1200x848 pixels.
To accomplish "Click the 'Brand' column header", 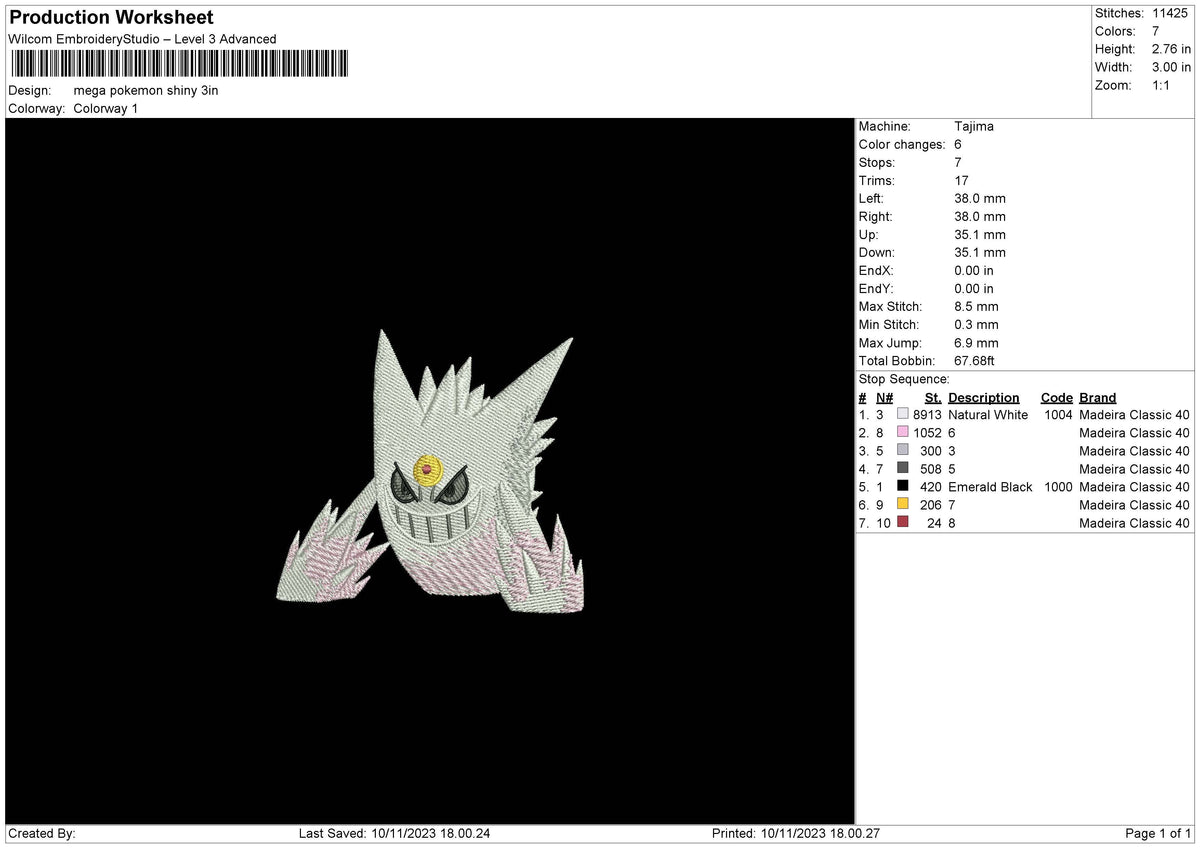I will point(1098,397).
